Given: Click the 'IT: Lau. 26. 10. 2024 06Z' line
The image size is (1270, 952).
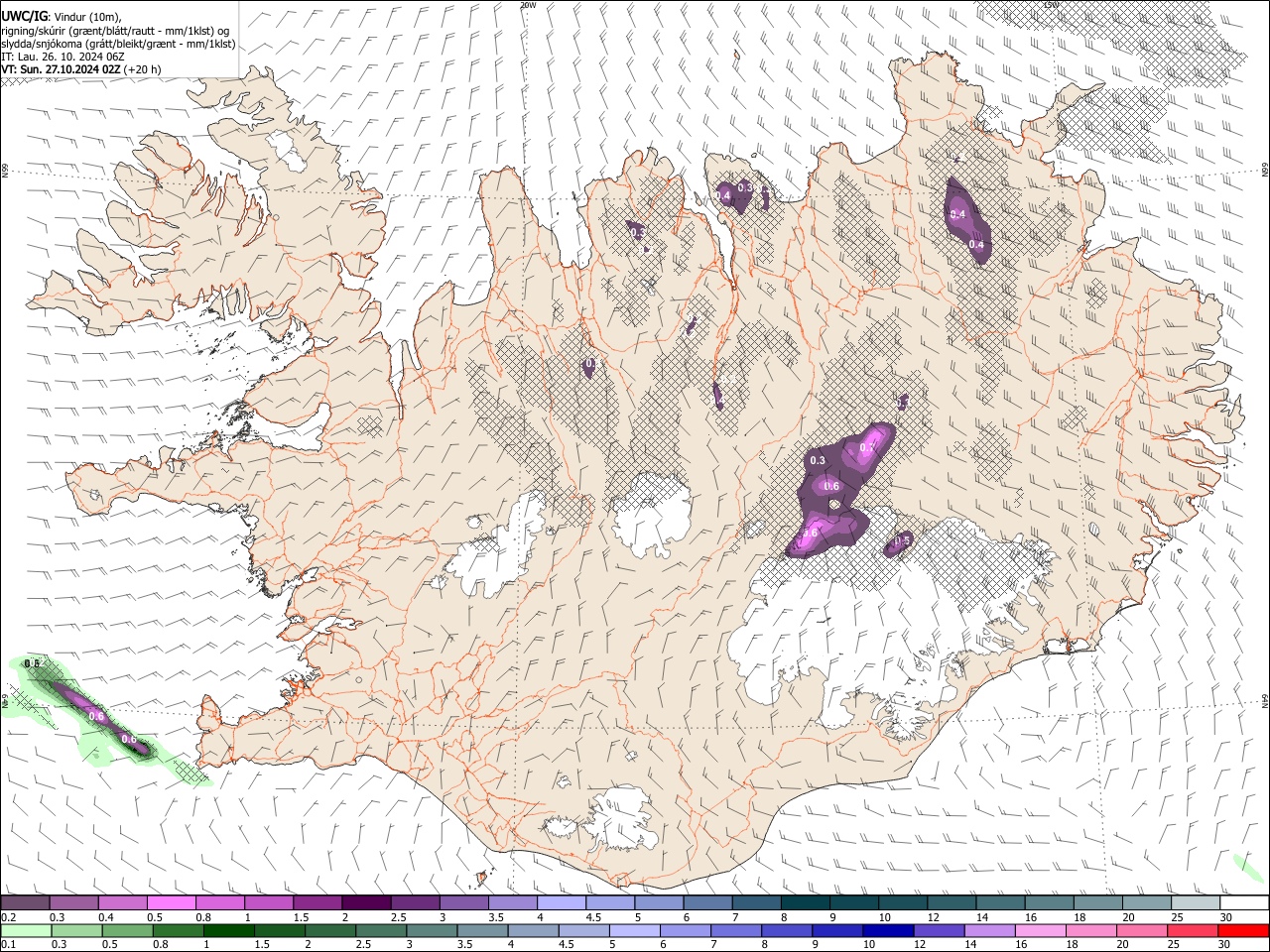Looking at the screenshot, I should (63, 57).
